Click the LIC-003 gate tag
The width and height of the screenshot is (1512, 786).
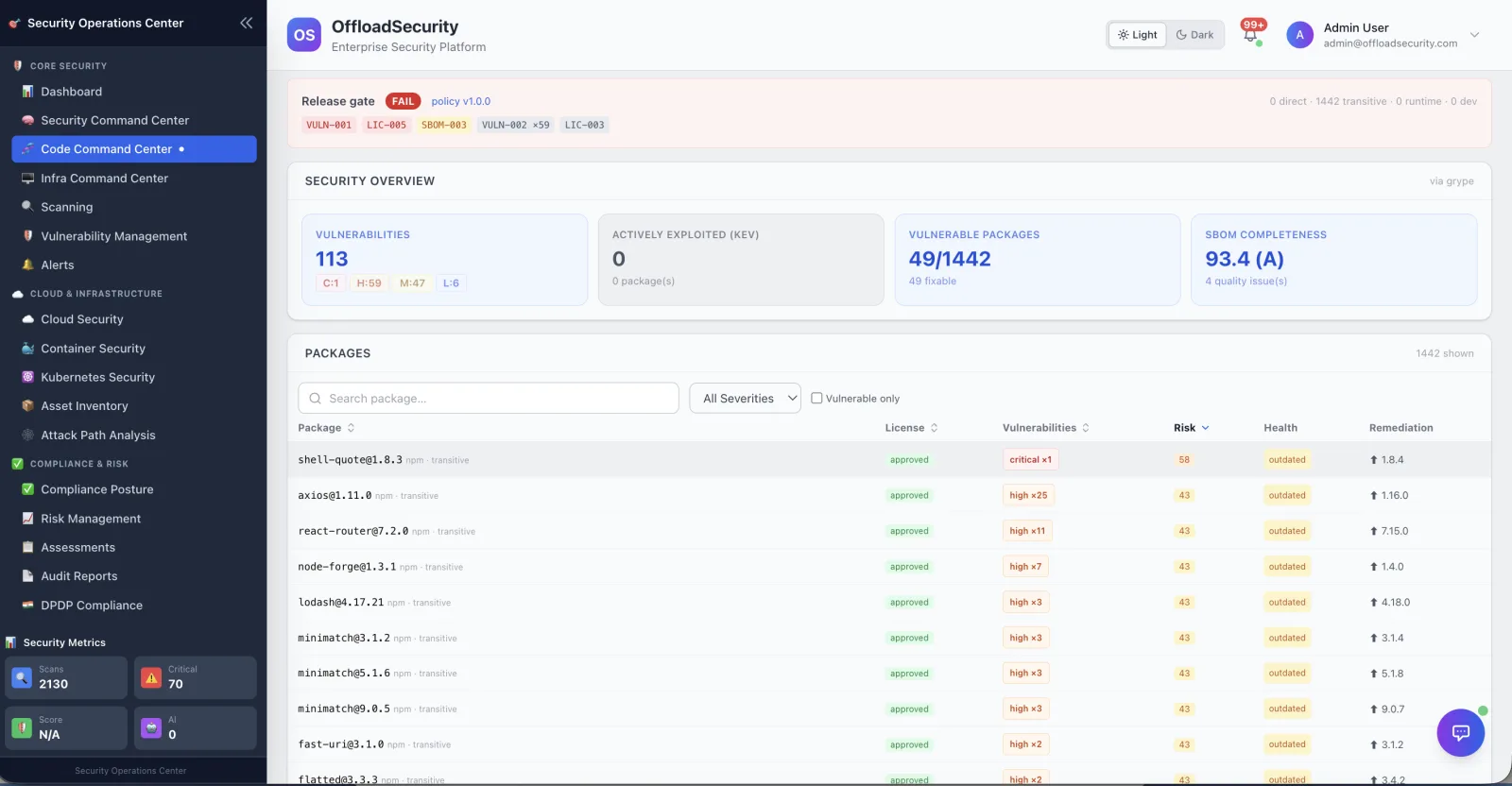tap(584, 125)
